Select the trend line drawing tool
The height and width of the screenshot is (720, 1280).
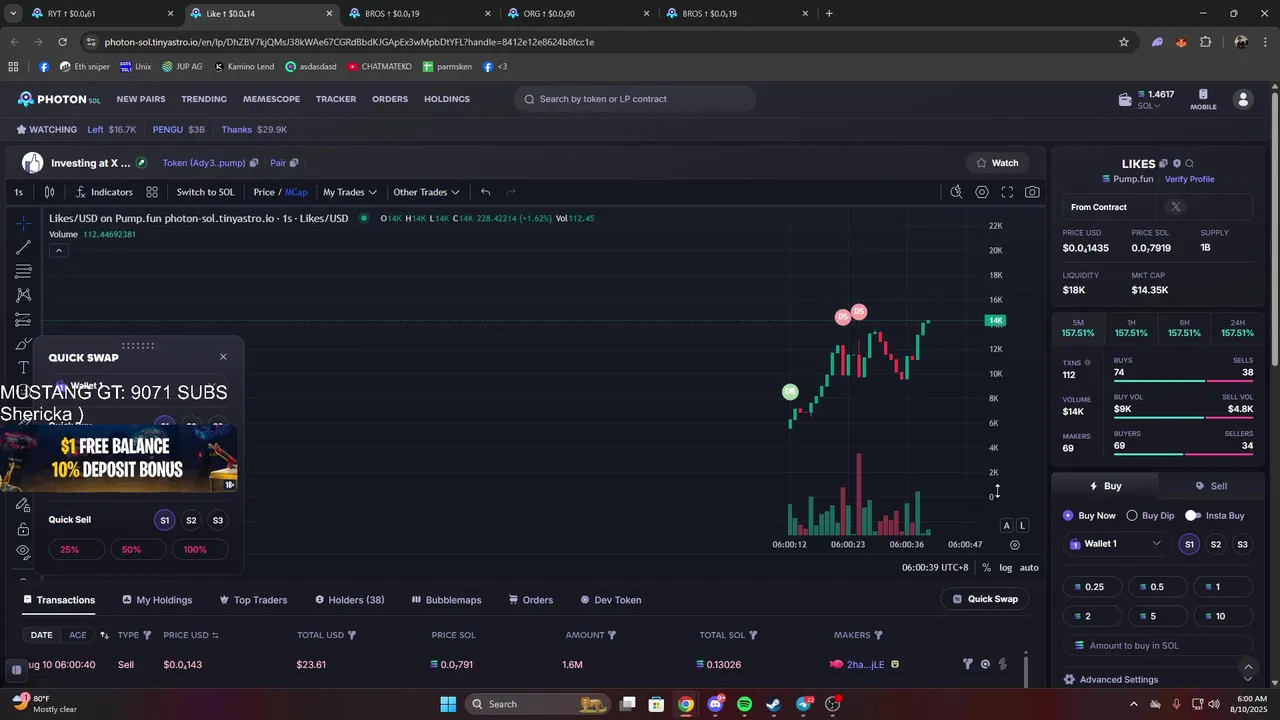23,247
